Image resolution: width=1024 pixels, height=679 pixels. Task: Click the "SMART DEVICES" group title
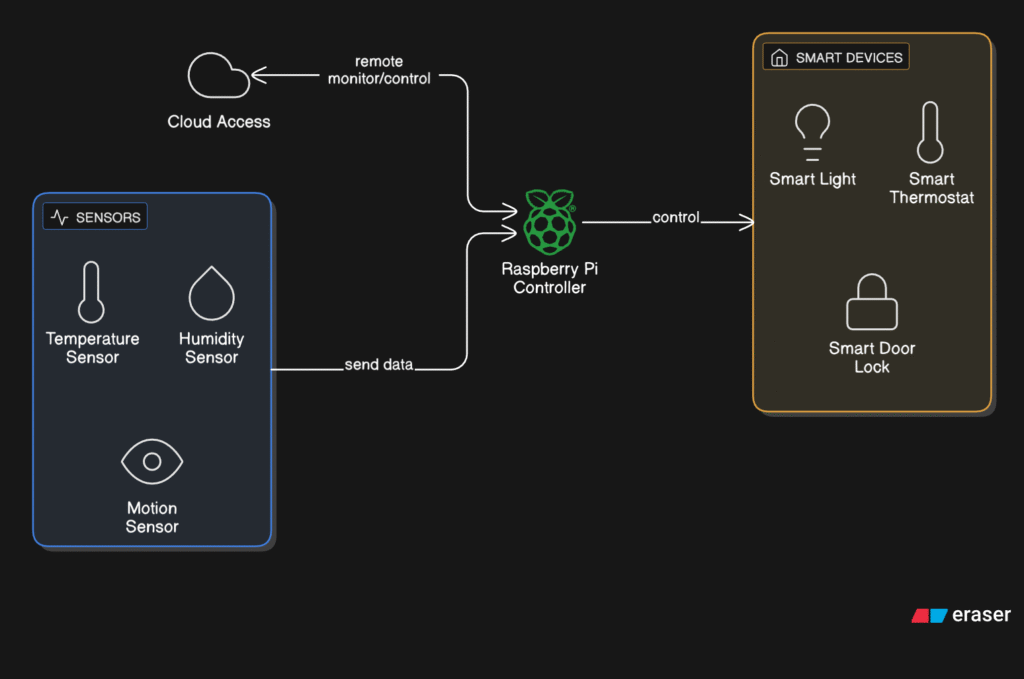click(849, 58)
